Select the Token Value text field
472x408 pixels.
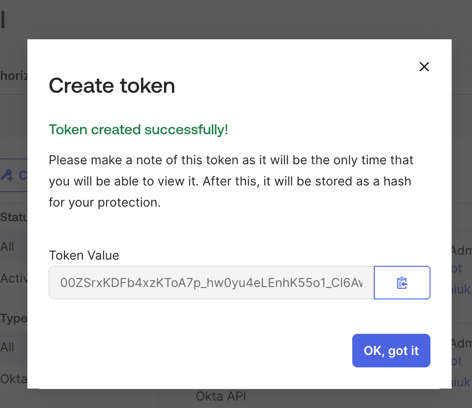pos(211,283)
